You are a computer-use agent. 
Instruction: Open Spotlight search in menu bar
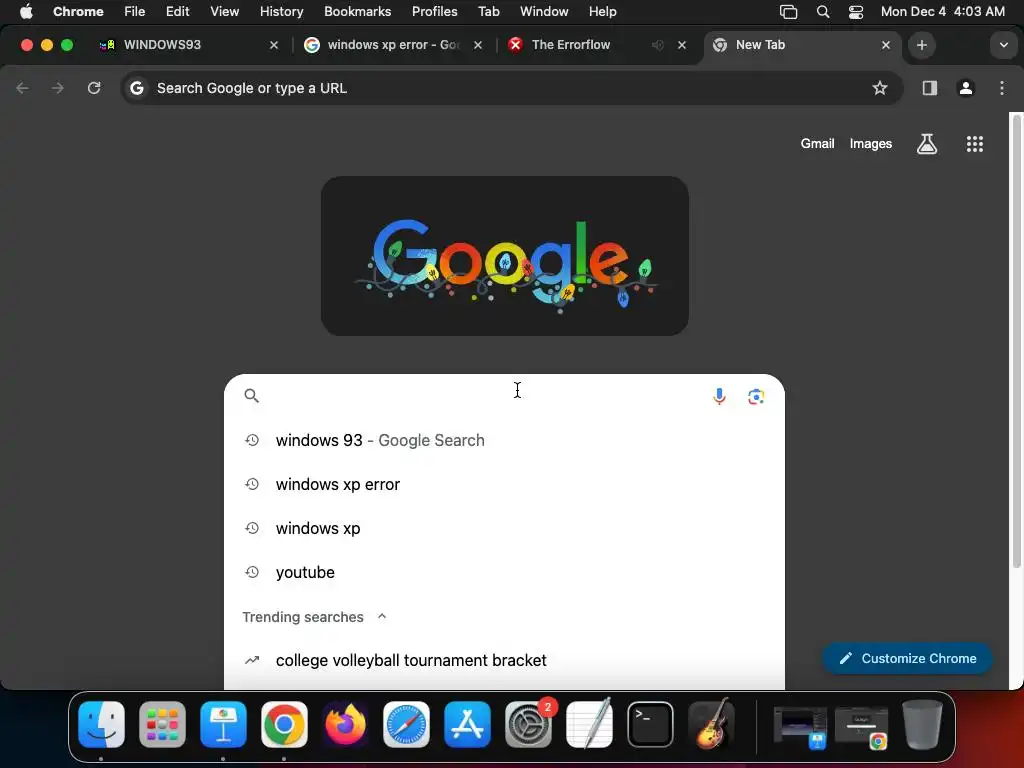pyautogui.click(x=823, y=11)
